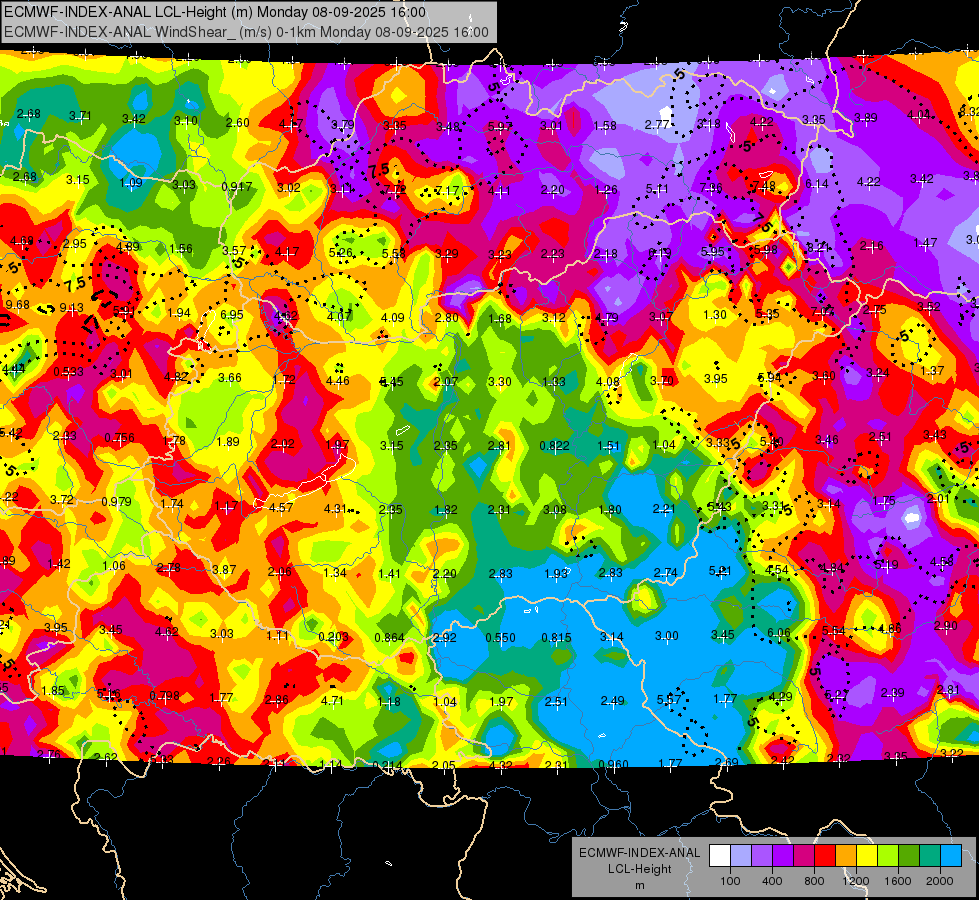Click the wind shear value 0.815

click(x=556, y=637)
